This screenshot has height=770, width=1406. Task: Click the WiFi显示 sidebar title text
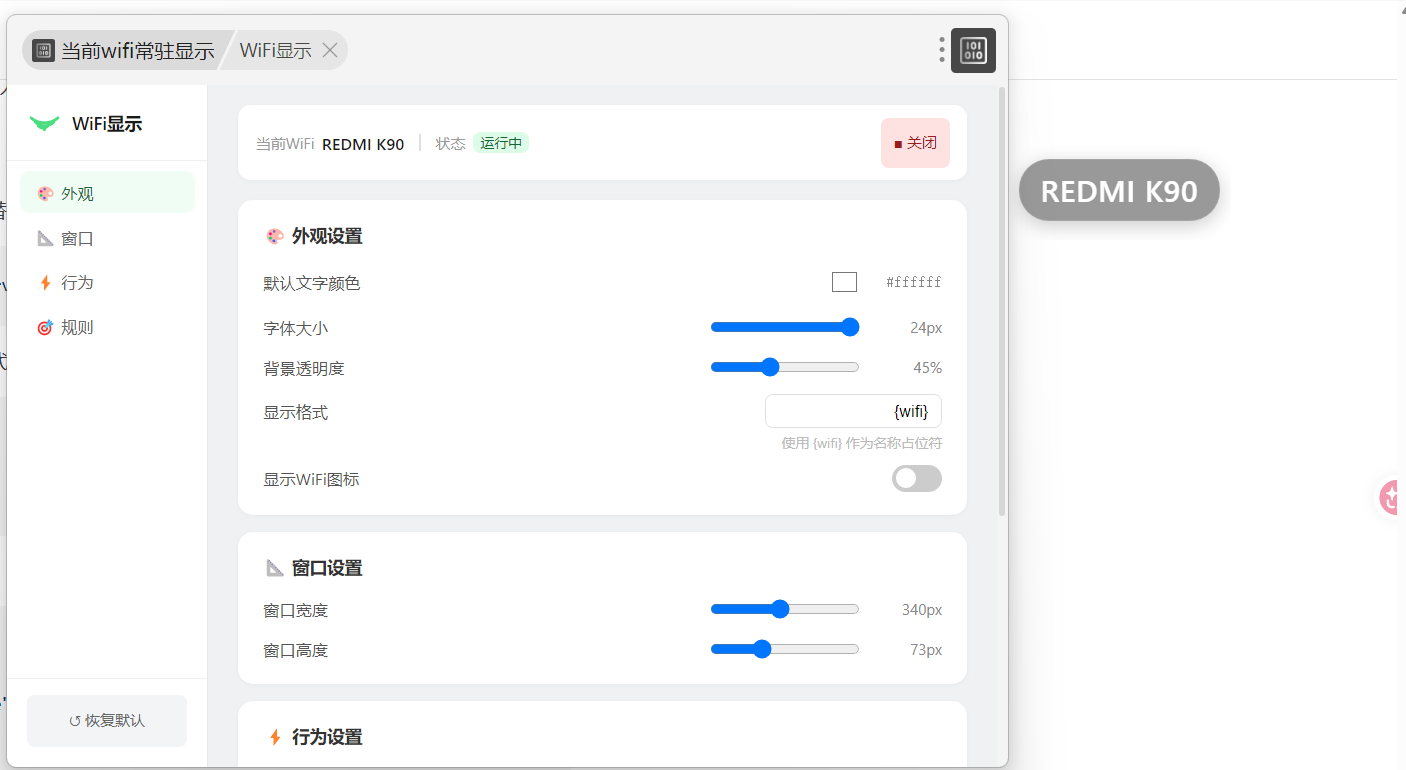pyautogui.click(x=107, y=124)
